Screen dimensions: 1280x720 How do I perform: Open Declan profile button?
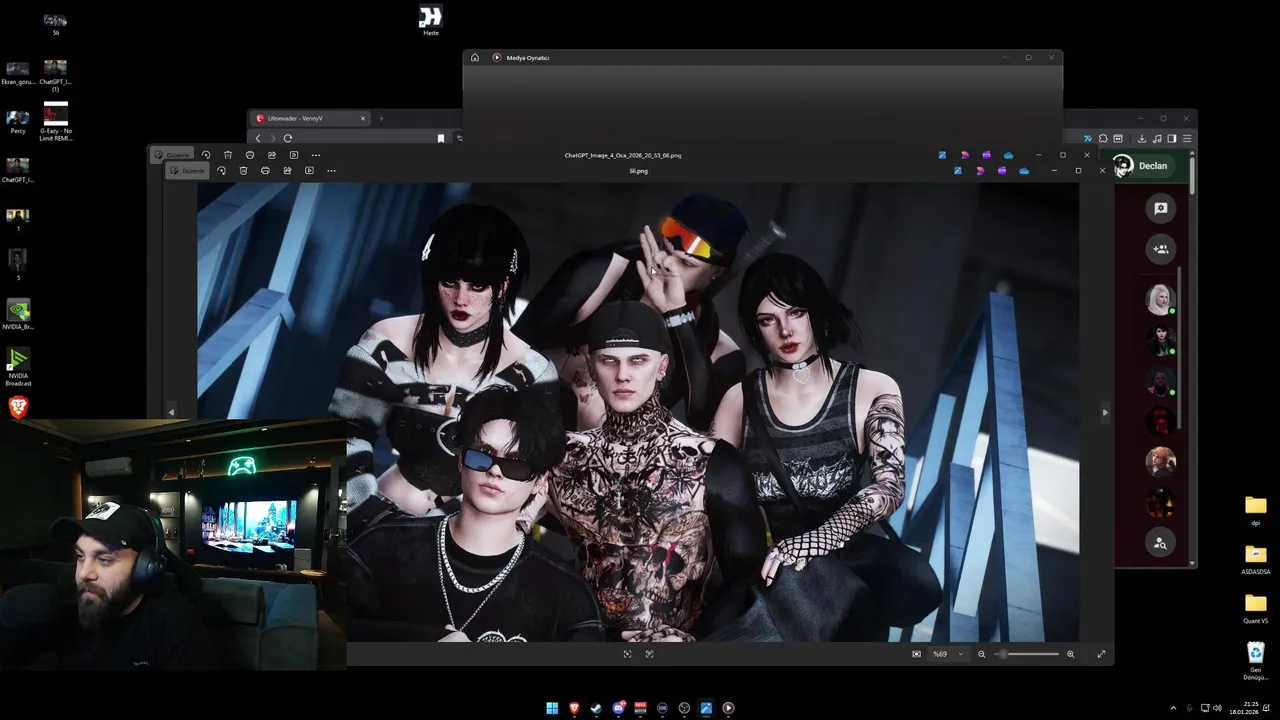pyautogui.click(x=1143, y=166)
